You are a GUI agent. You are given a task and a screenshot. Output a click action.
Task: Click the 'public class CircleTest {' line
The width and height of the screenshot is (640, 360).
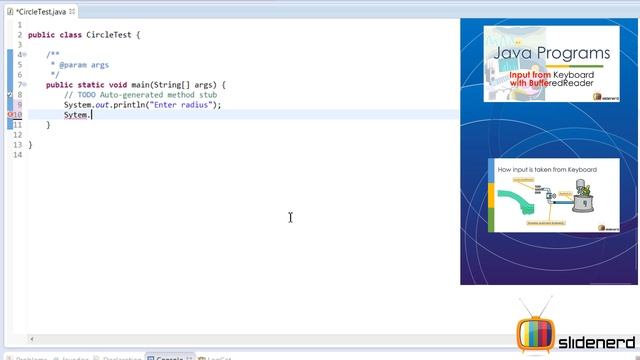(84, 35)
